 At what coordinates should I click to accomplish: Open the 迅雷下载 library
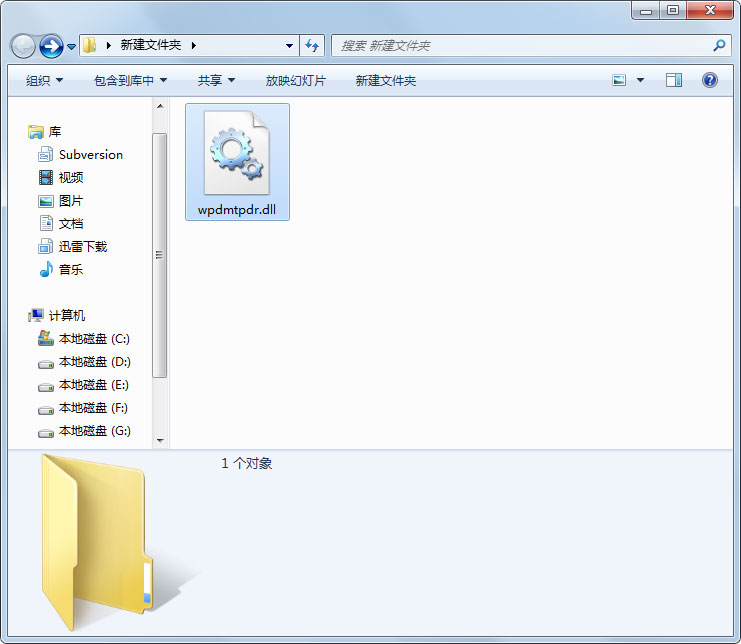point(83,247)
